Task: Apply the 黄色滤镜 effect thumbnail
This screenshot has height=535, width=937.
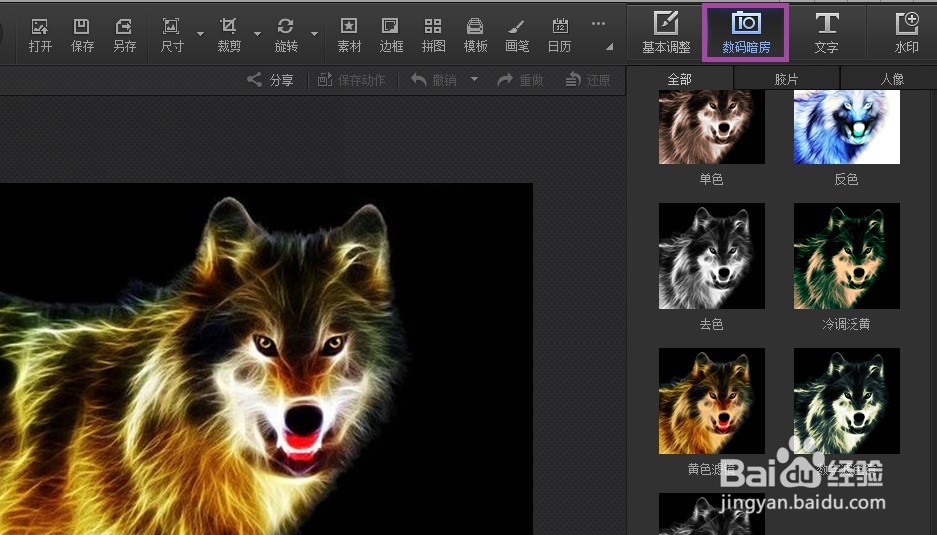Action: point(712,401)
